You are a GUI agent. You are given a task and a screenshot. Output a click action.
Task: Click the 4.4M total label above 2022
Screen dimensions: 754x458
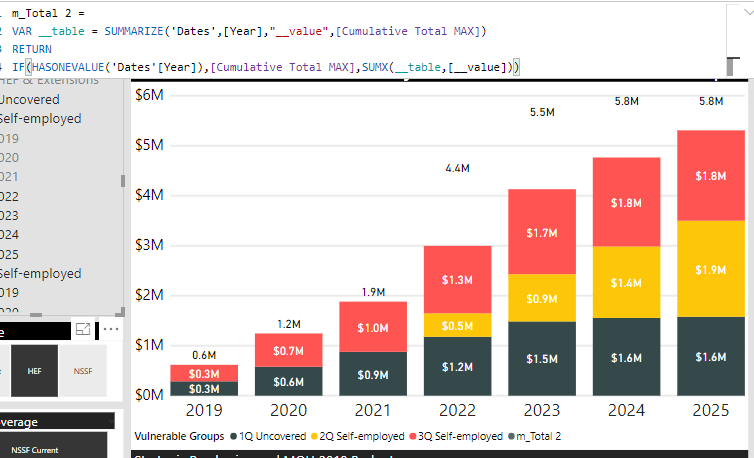(457, 168)
